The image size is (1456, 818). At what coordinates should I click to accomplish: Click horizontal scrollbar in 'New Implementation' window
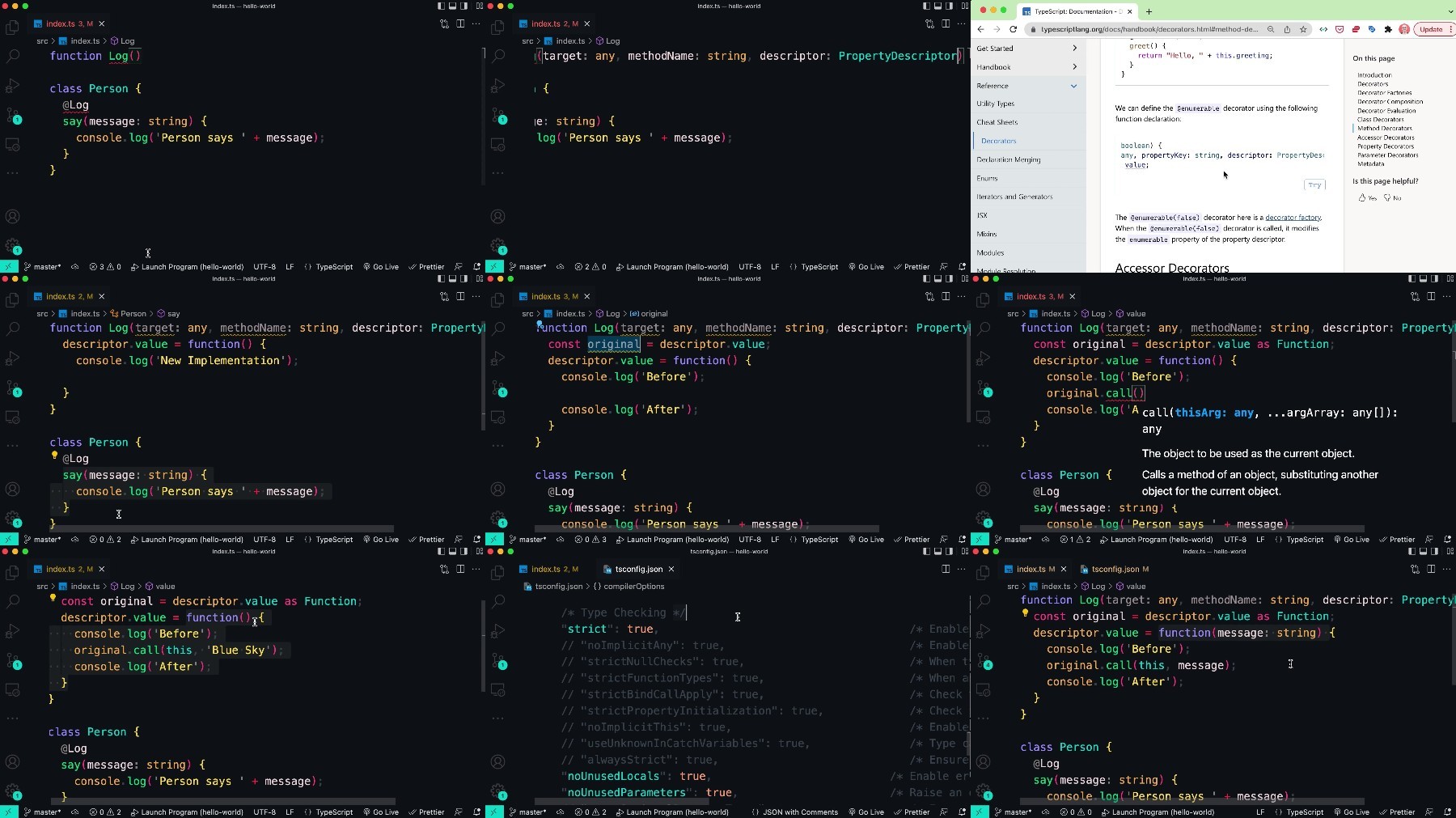tap(222, 528)
